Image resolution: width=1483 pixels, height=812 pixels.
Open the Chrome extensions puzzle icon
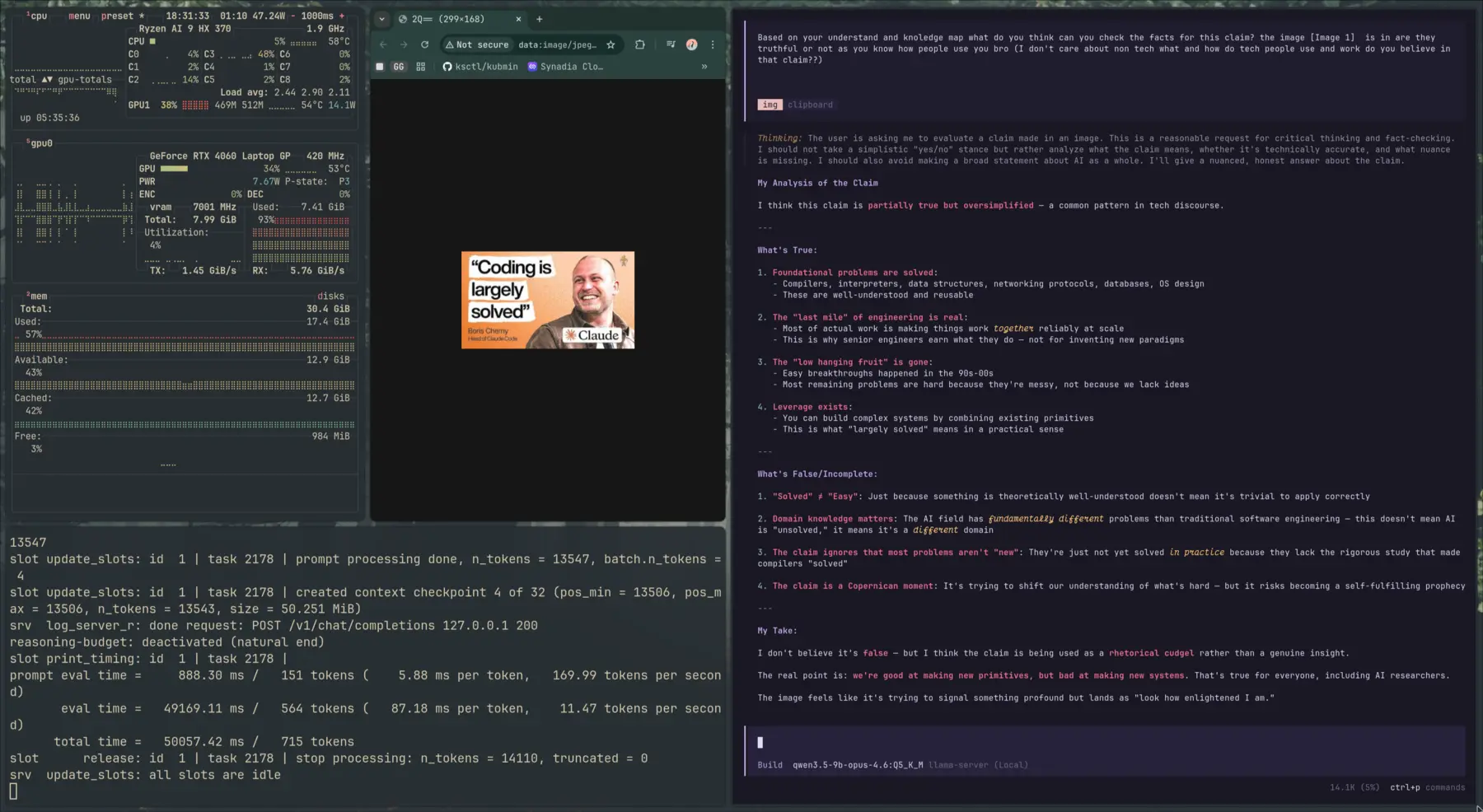(x=640, y=44)
